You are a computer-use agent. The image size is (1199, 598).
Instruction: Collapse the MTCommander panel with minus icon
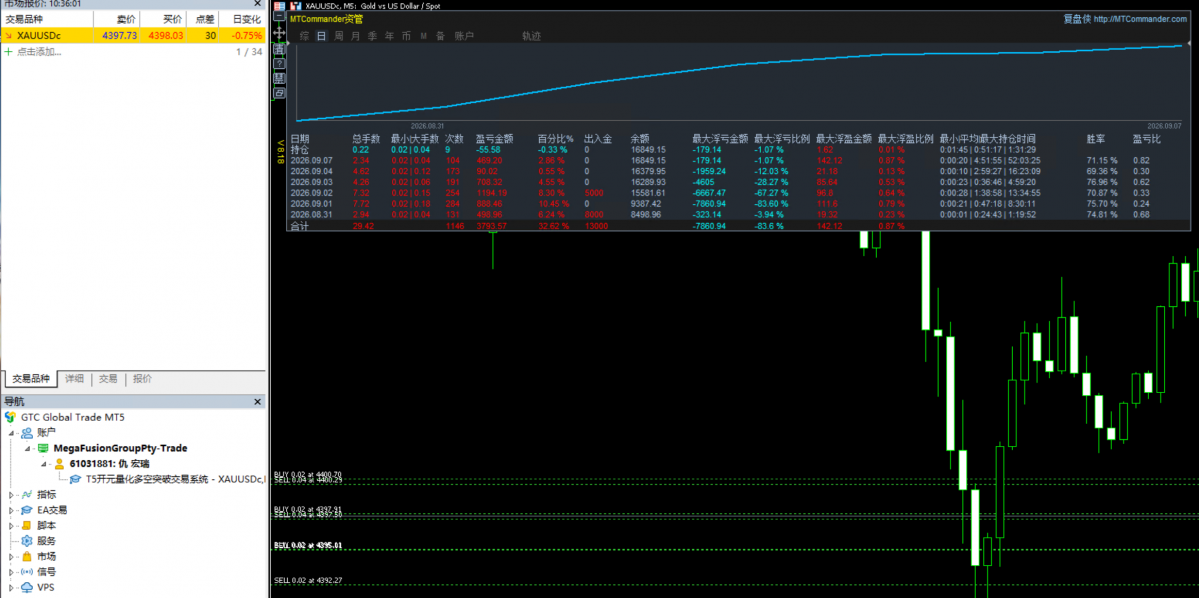(x=279, y=15)
